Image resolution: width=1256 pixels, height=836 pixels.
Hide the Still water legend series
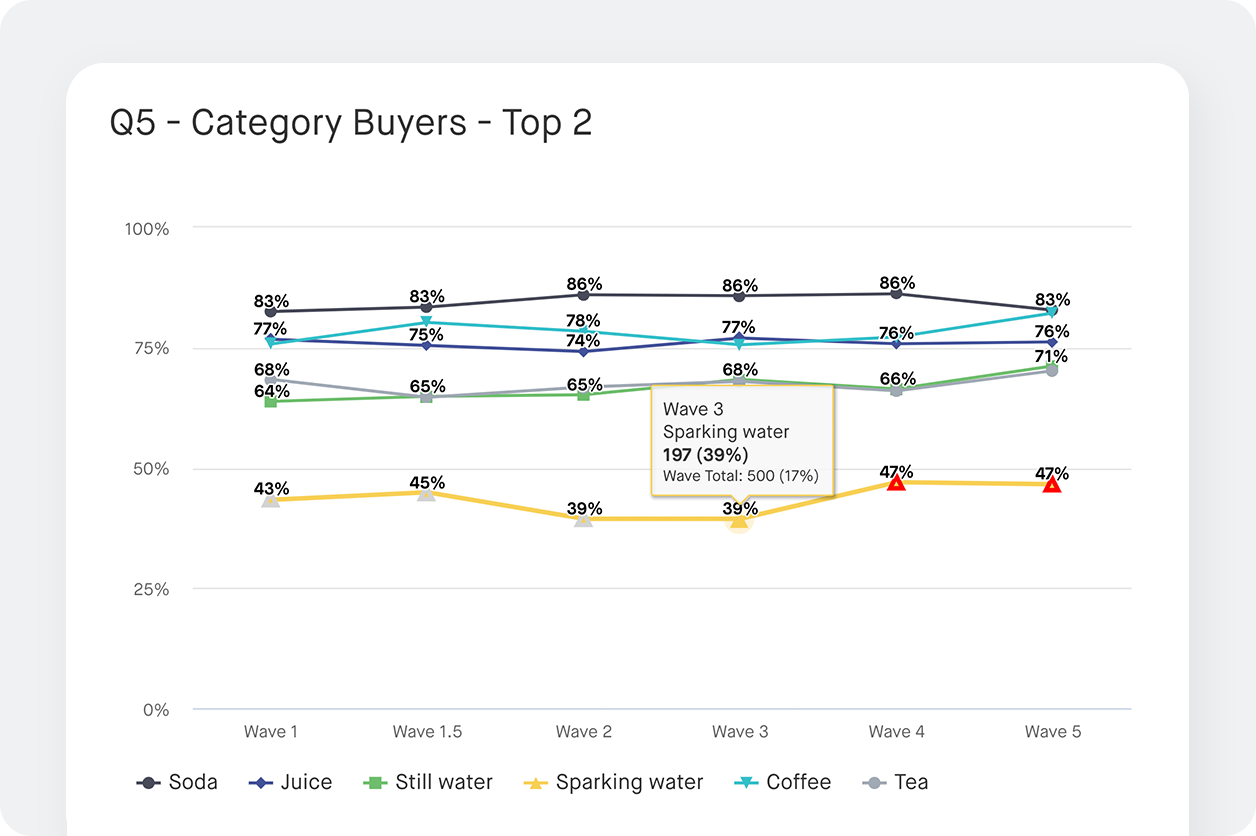point(428,782)
